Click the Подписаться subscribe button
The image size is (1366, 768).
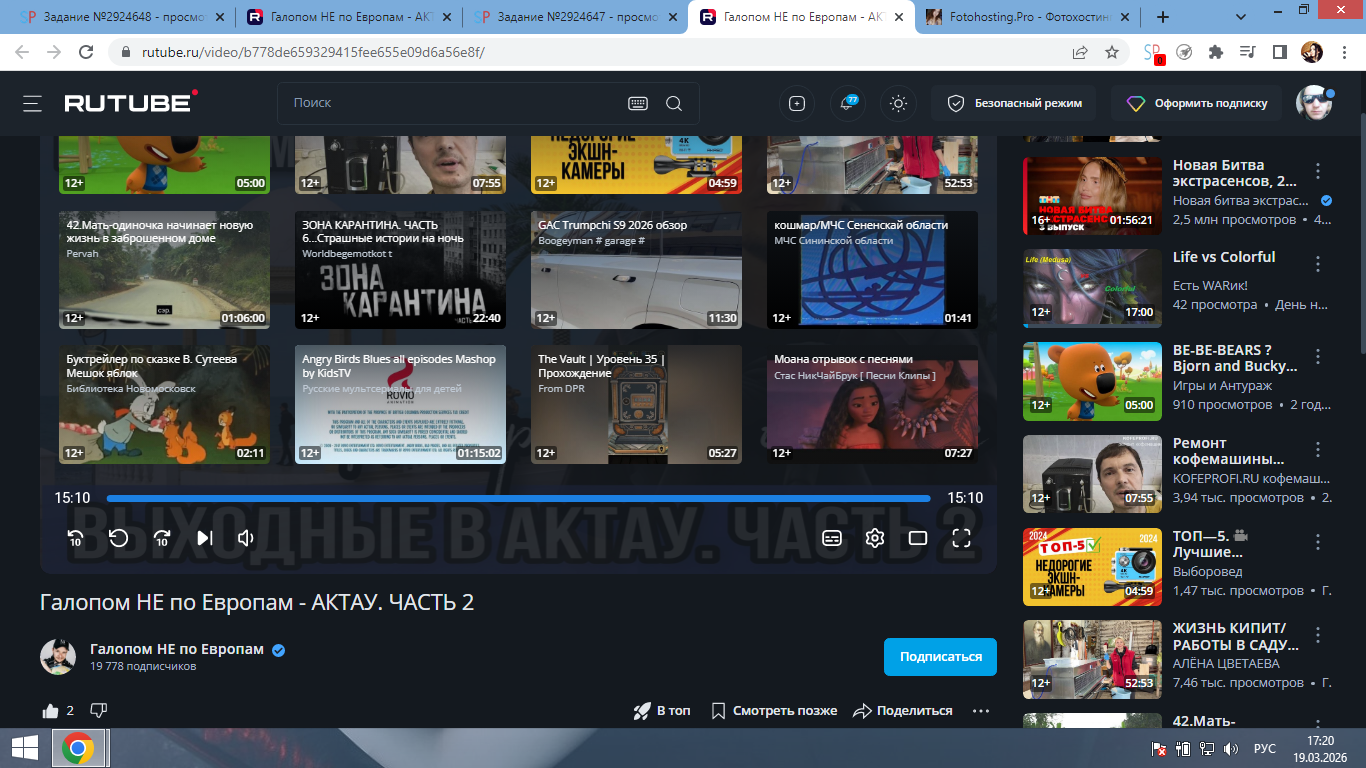[940, 657]
